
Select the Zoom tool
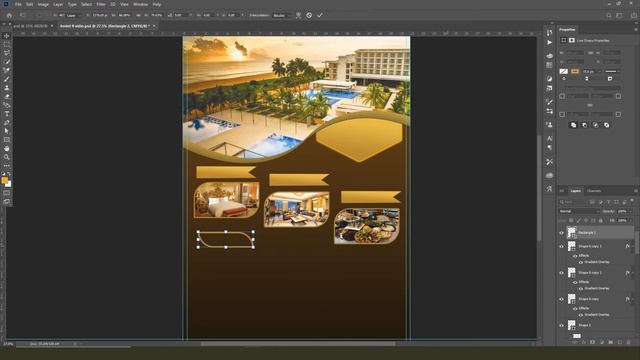7,157
